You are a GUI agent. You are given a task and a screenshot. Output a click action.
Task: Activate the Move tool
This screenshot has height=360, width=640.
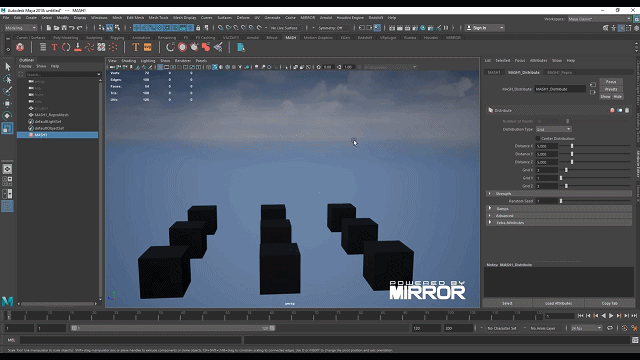tap(7, 103)
